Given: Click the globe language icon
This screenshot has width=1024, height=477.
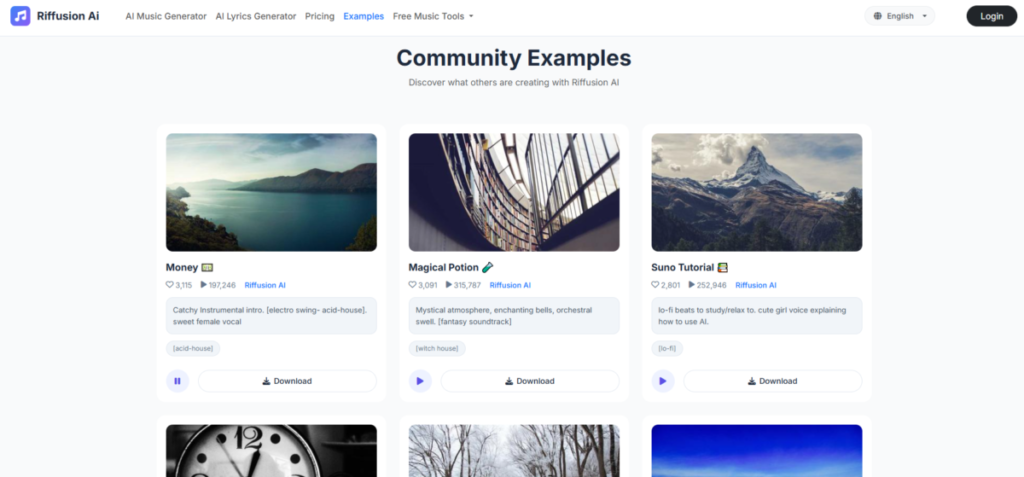Looking at the screenshot, I should click(878, 16).
